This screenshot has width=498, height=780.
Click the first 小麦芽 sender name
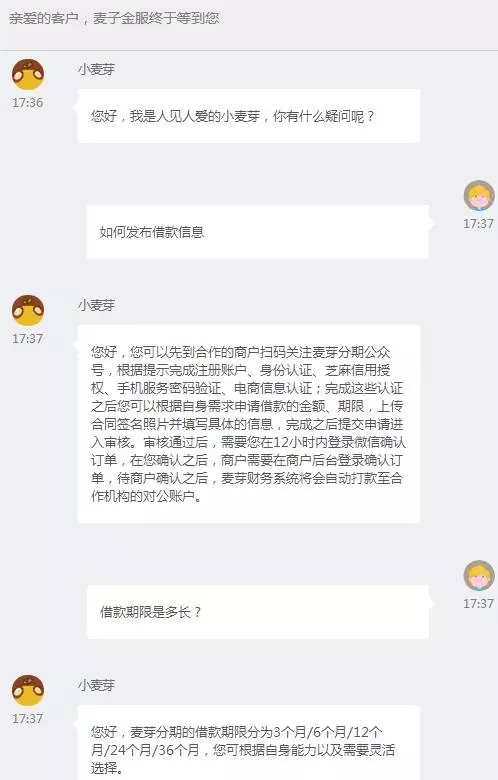97,69
